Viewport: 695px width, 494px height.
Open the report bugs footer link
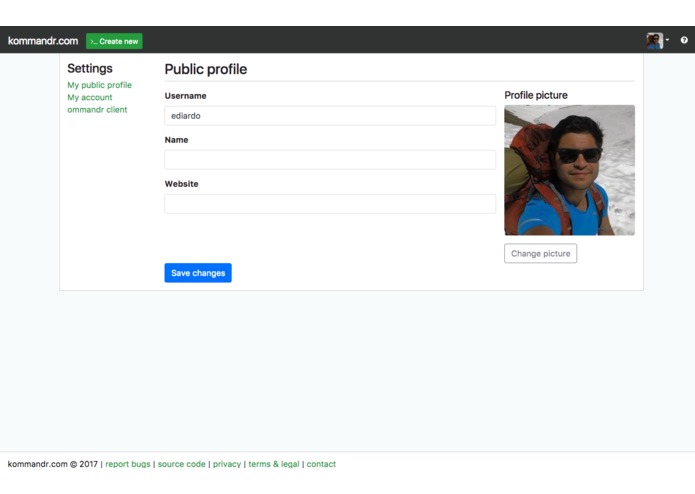coord(128,464)
